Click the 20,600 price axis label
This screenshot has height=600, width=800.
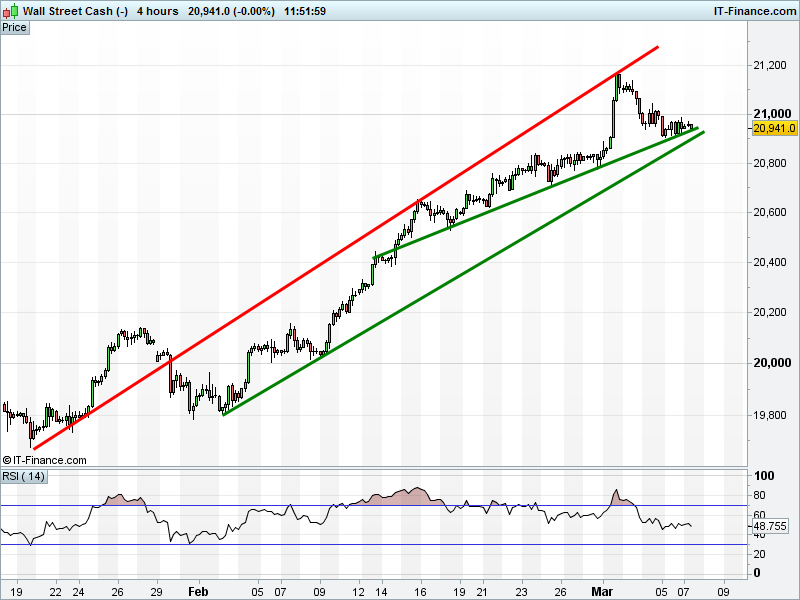click(770, 212)
